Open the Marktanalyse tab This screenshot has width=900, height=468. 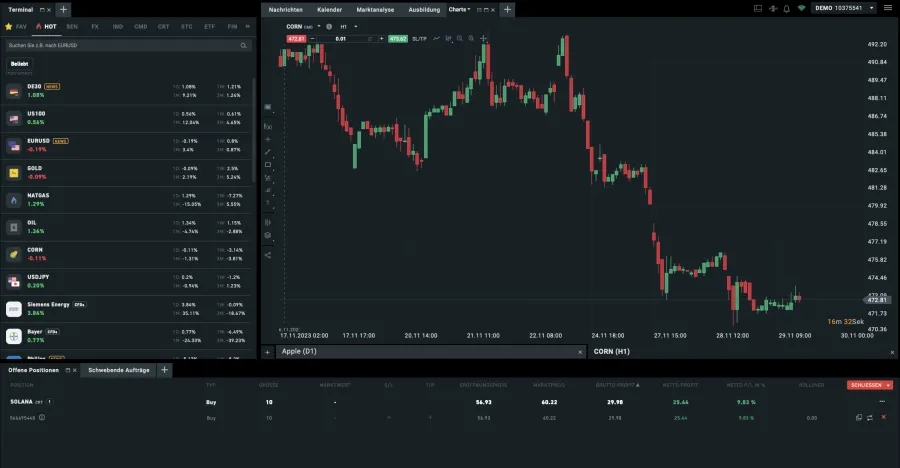375,10
